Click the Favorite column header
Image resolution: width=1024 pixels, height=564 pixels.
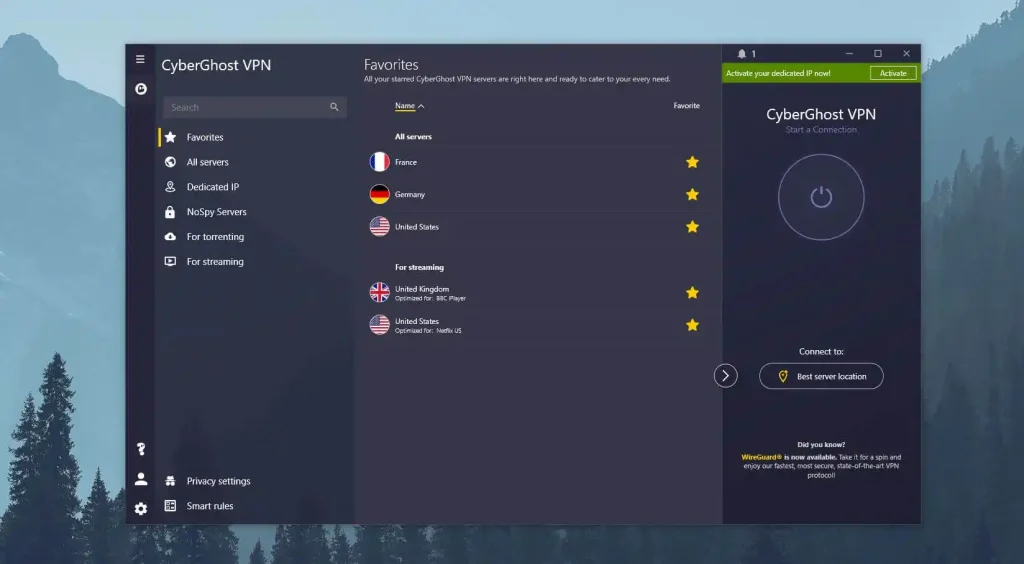[686, 106]
